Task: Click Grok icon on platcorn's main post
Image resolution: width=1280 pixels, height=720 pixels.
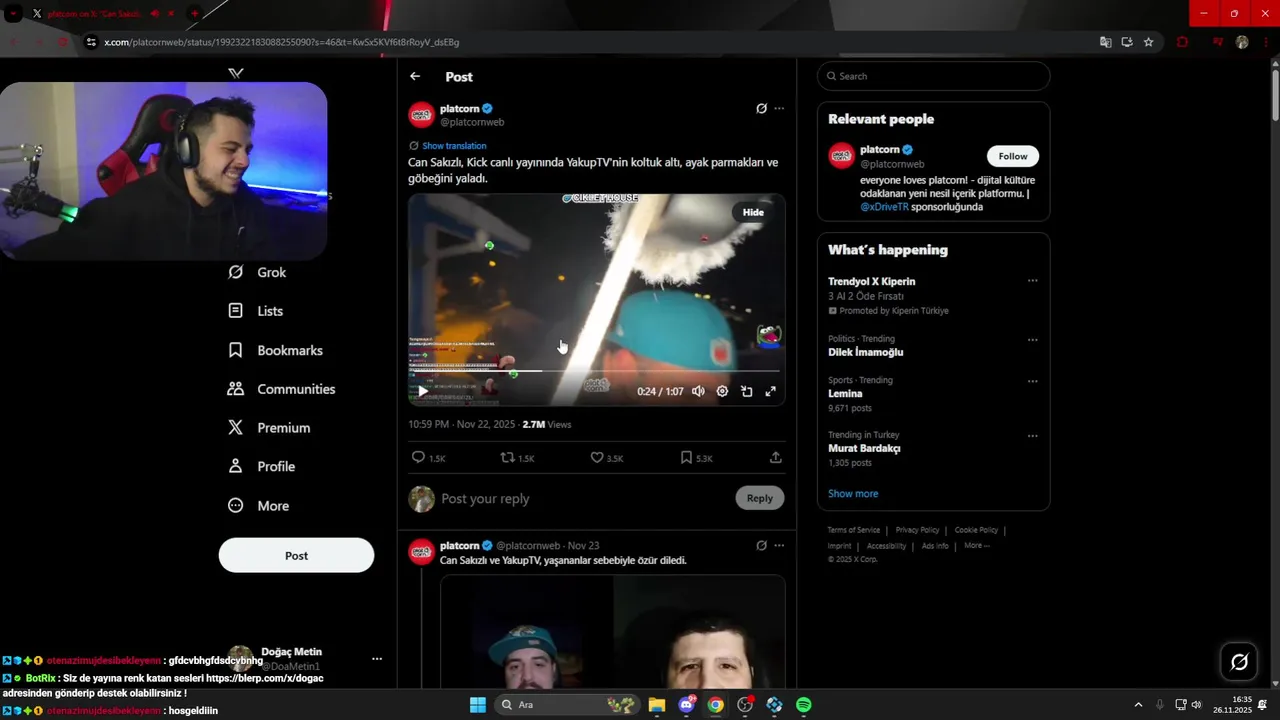Action: [761, 108]
